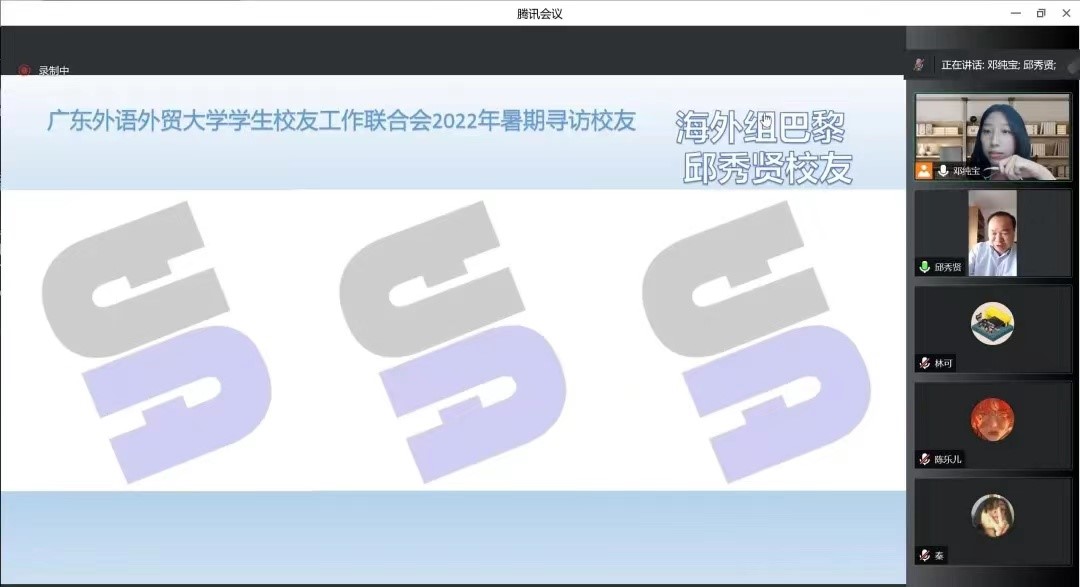Click the muted microphone icon for 陈乐儿
The width and height of the screenshot is (1080, 587).
coord(925,459)
